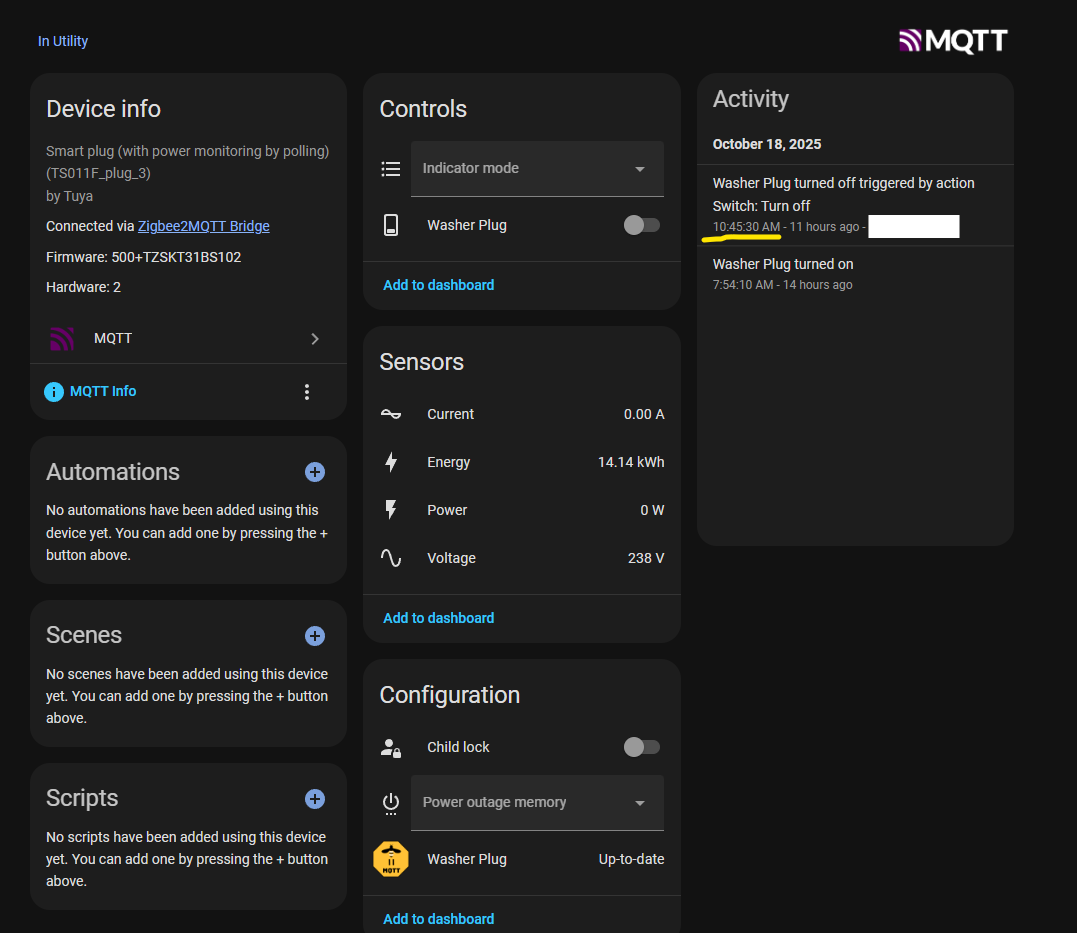Click Add to dashboard under Sensors
This screenshot has width=1077, height=933.
(438, 617)
